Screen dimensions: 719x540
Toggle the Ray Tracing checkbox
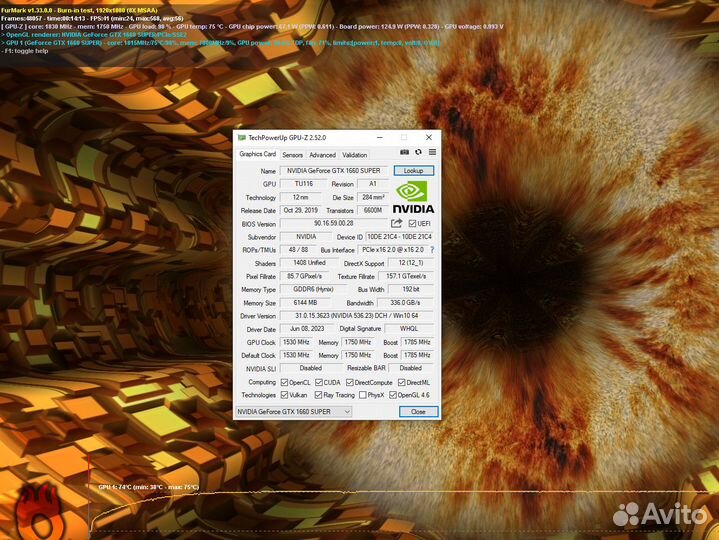[319, 395]
